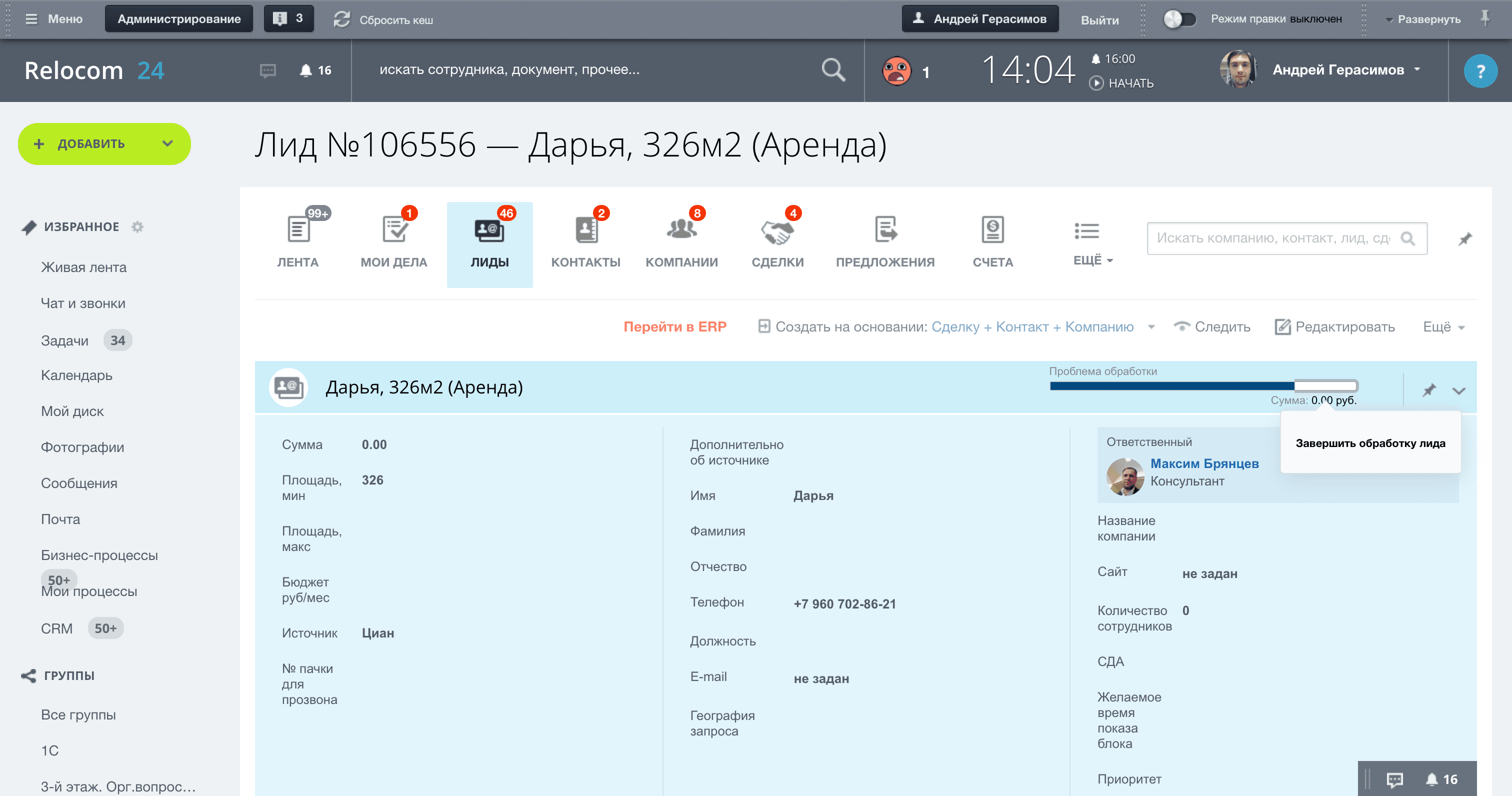Toggle the Режим правки switch

click(1179, 19)
